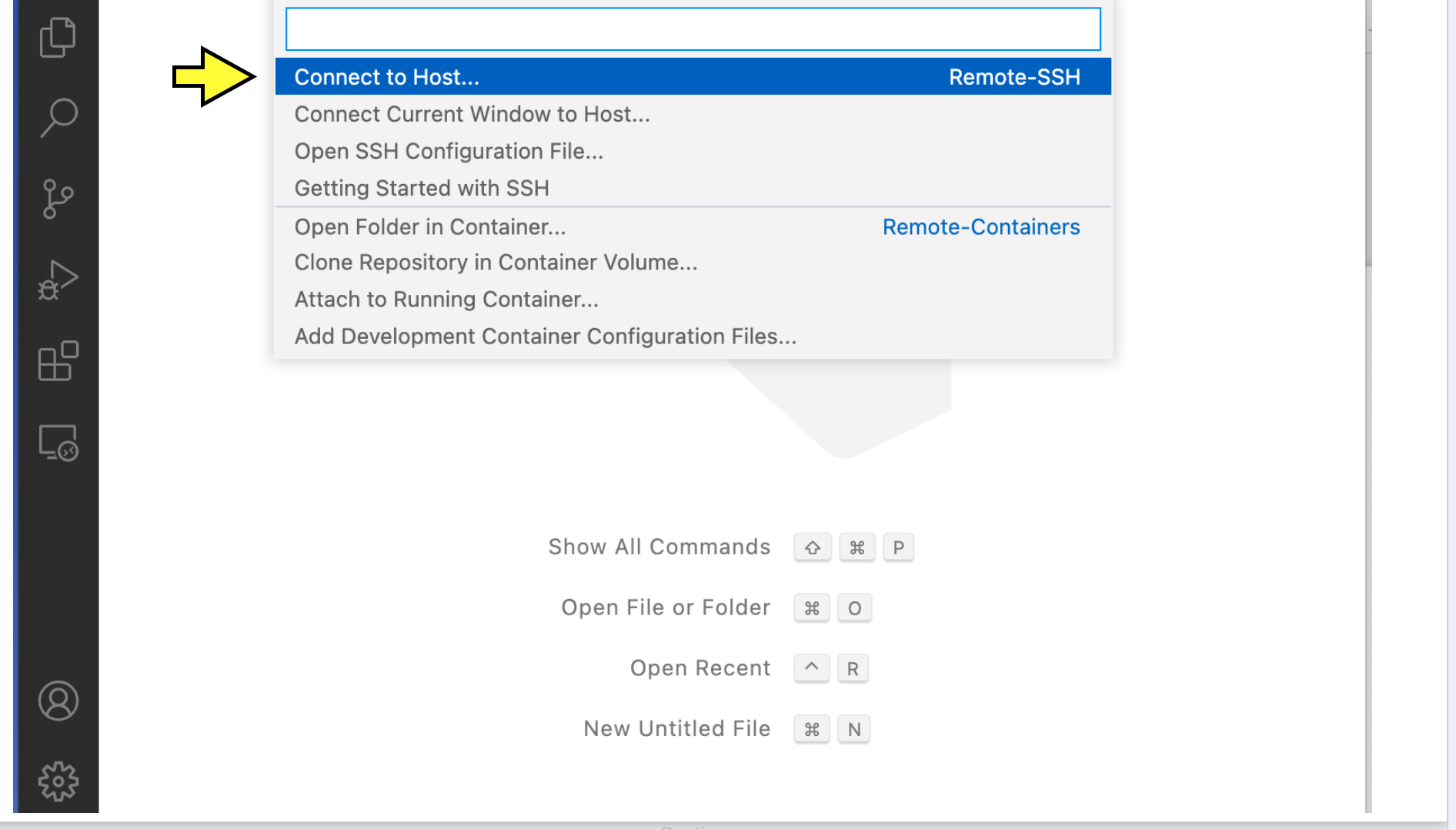The height and width of the screenshot is (830, 1456).
Task: Choose Open SSH Configuration File...
Action: (449, 151)
